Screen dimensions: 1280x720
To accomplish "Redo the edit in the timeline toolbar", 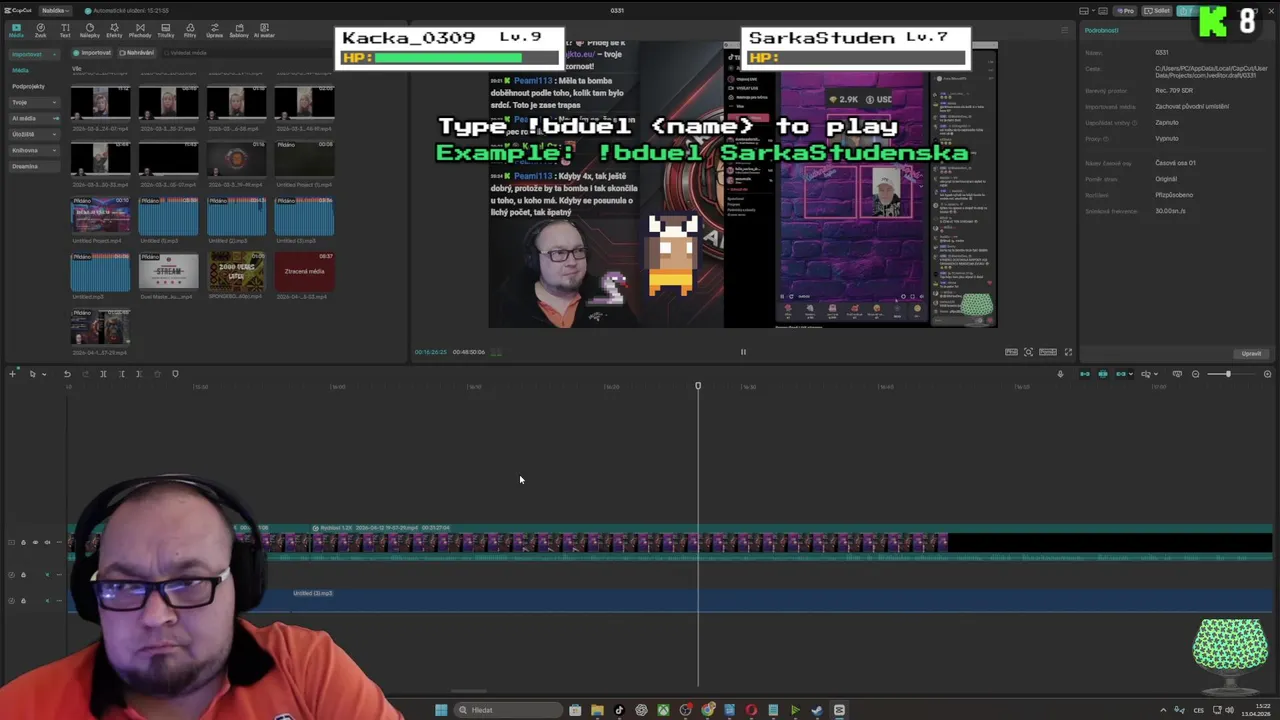I will (x=84, y=374).
